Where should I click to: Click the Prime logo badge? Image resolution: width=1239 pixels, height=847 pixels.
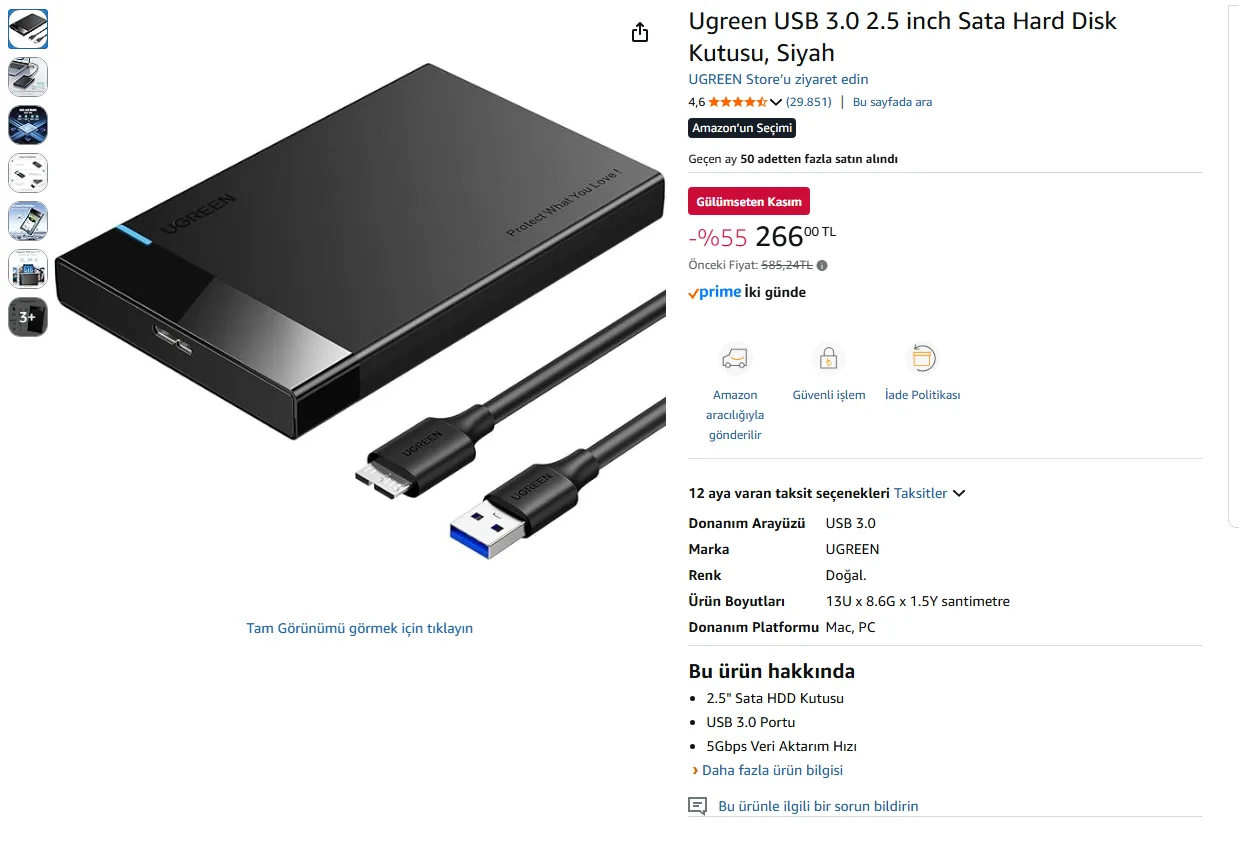pyautogui.click(x=715, y=292)
